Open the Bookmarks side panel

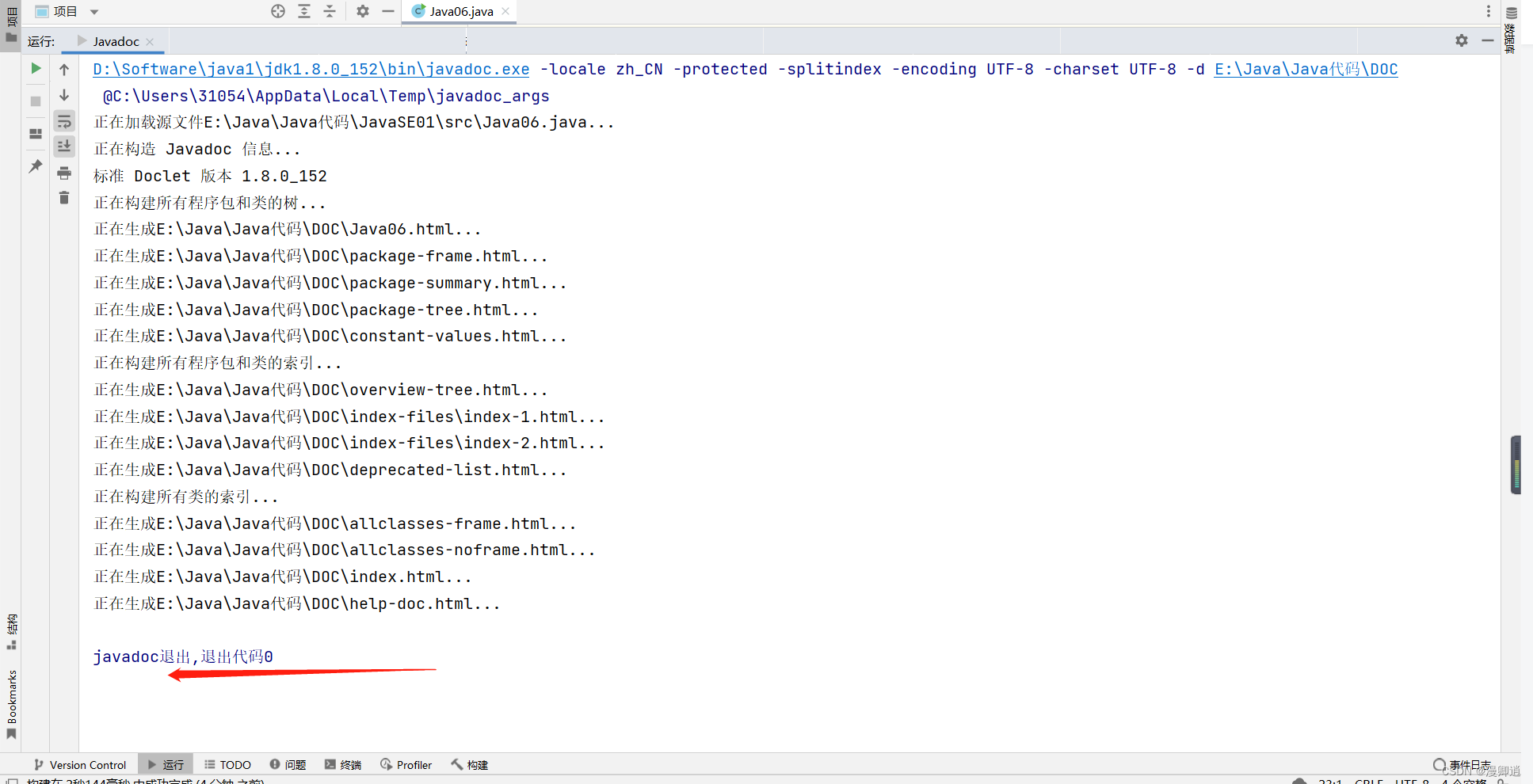click(x=11, y=704)
